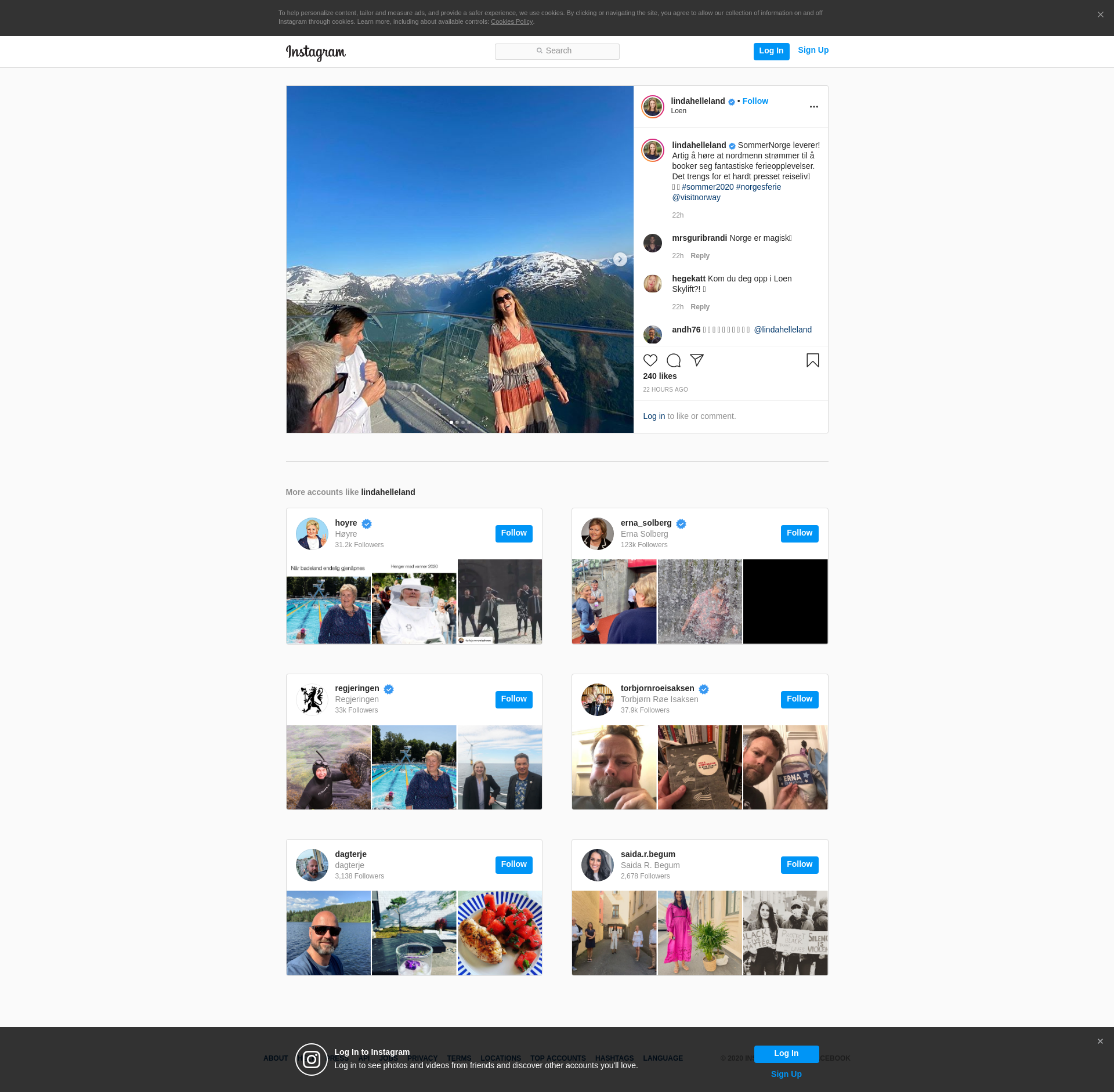Like the post with the heart icon
The height and width of the screenshot is (1092, 1114).
click(650, 360)
